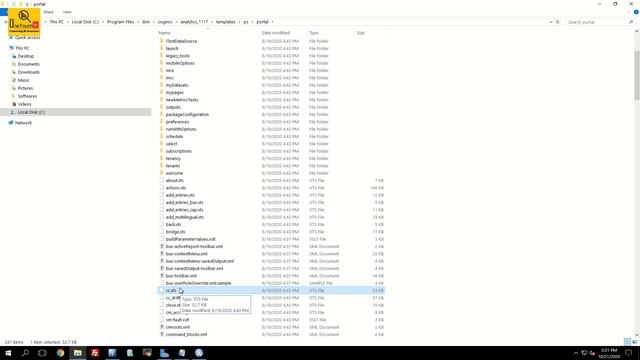Click the refresh button beside address bar

(558, 22)
